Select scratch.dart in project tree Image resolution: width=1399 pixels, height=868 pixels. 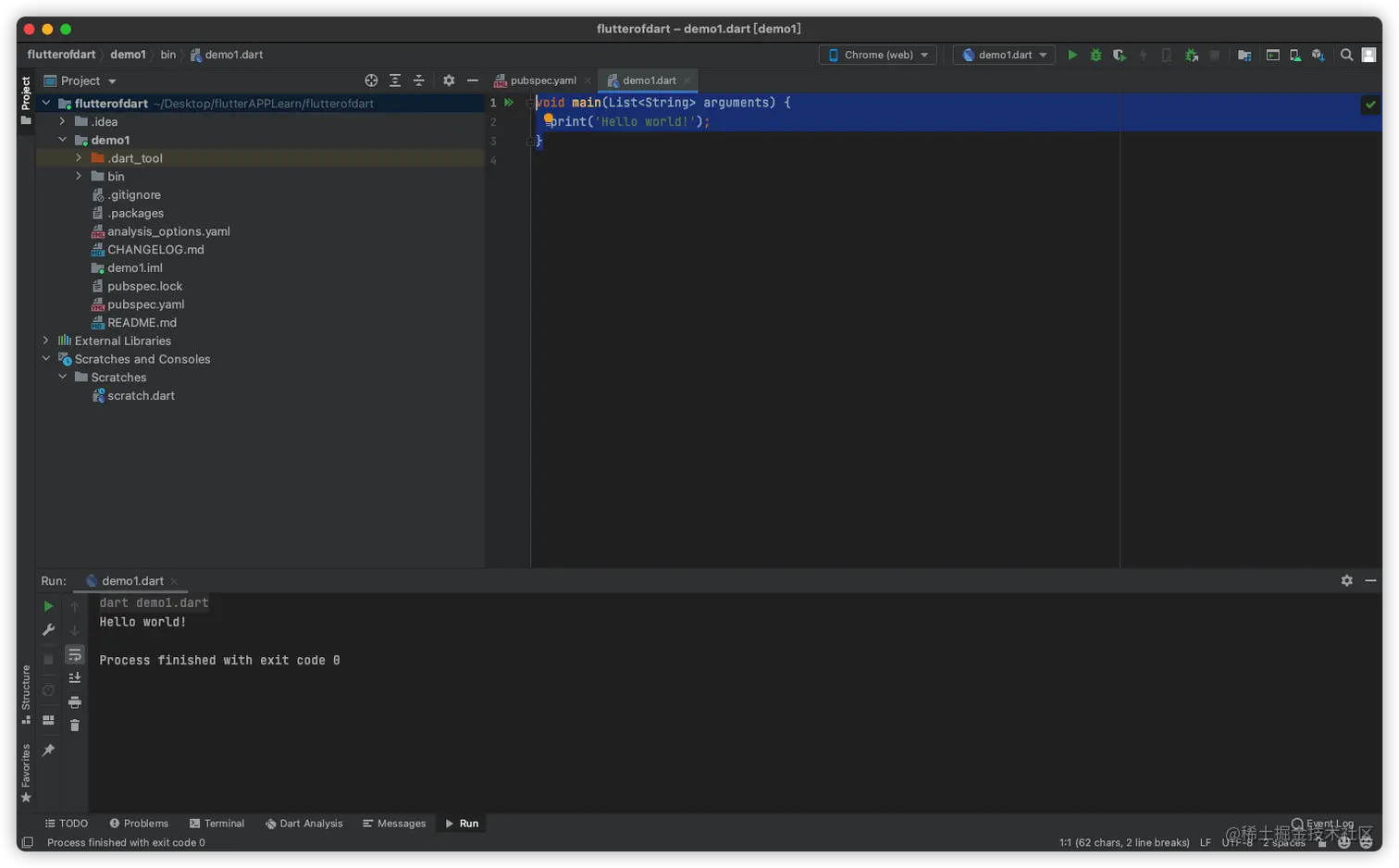[133, 395]
